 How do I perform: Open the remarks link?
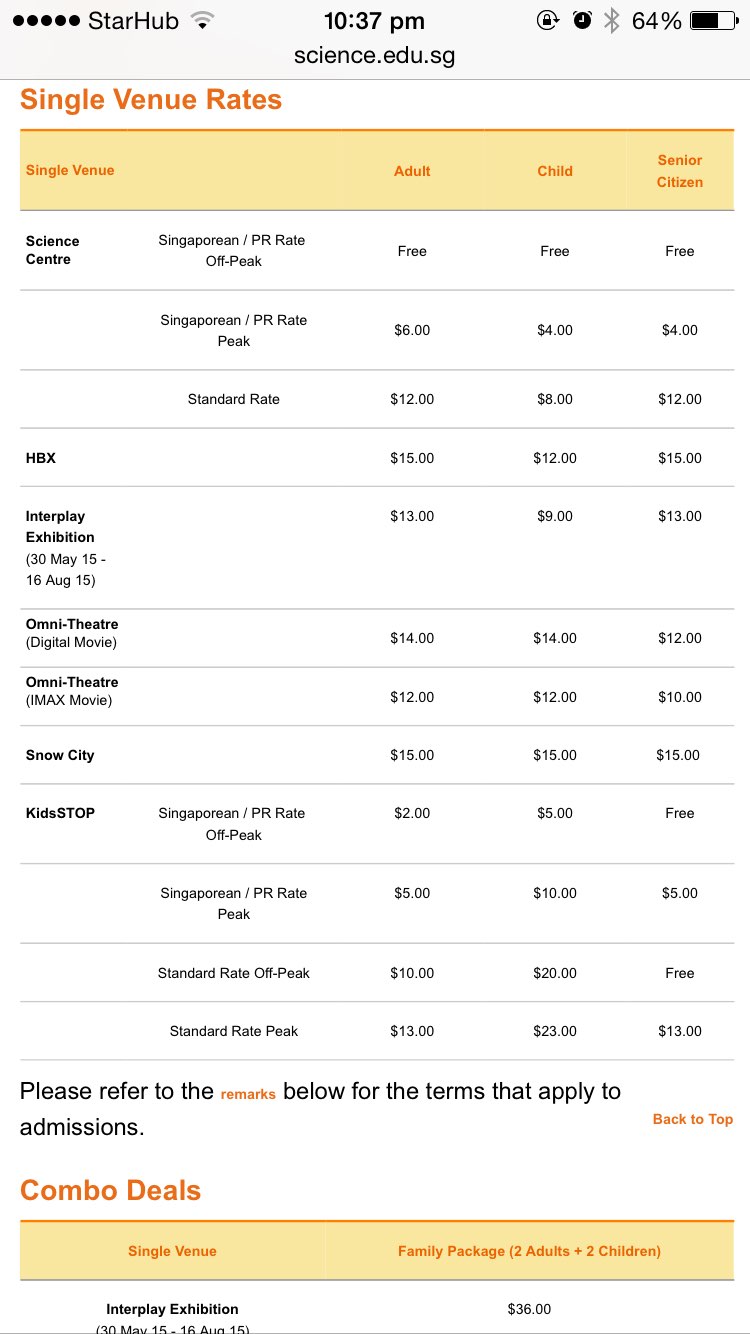click(248, 1095)
